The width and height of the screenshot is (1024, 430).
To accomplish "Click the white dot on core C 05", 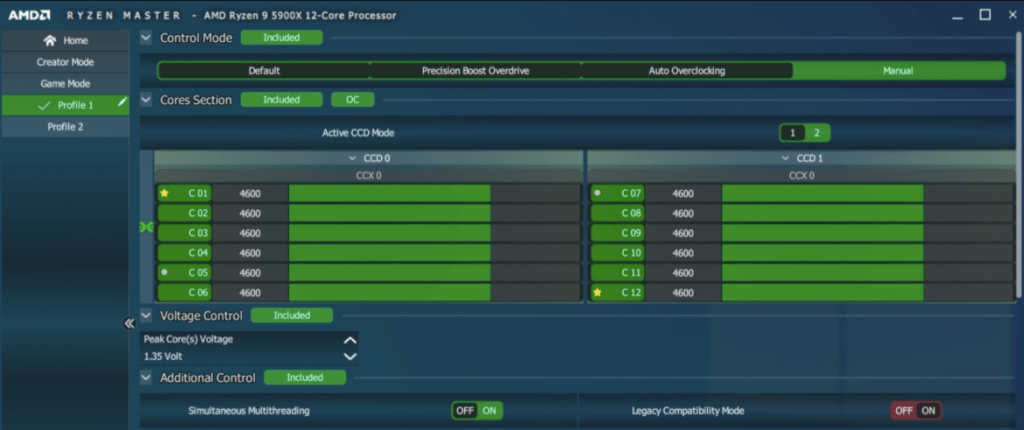I will [x=165, y=272].
